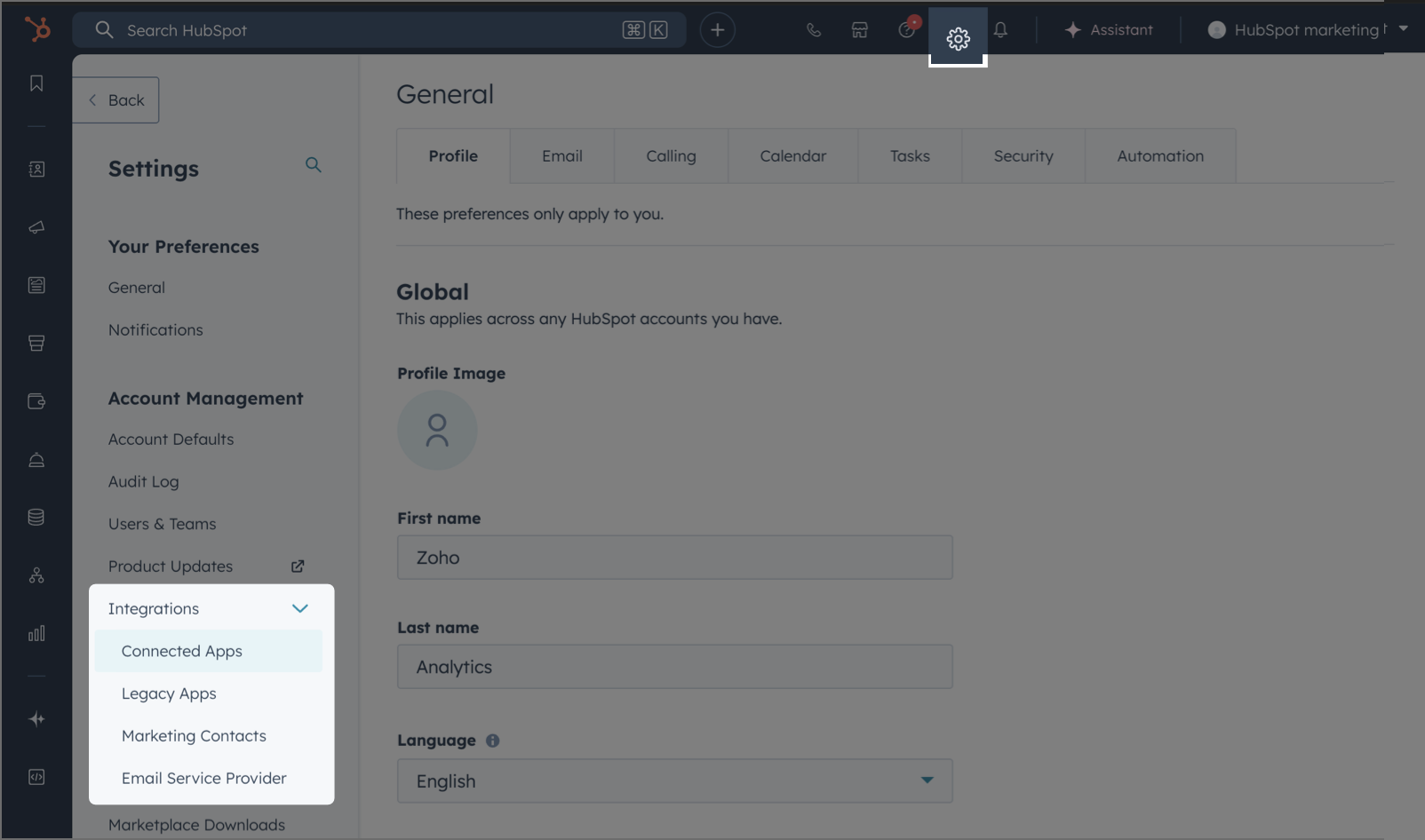This screenshot has height=840, width=1425.
Task: Switch to the Calling tab
Action: tap(672, 156)
